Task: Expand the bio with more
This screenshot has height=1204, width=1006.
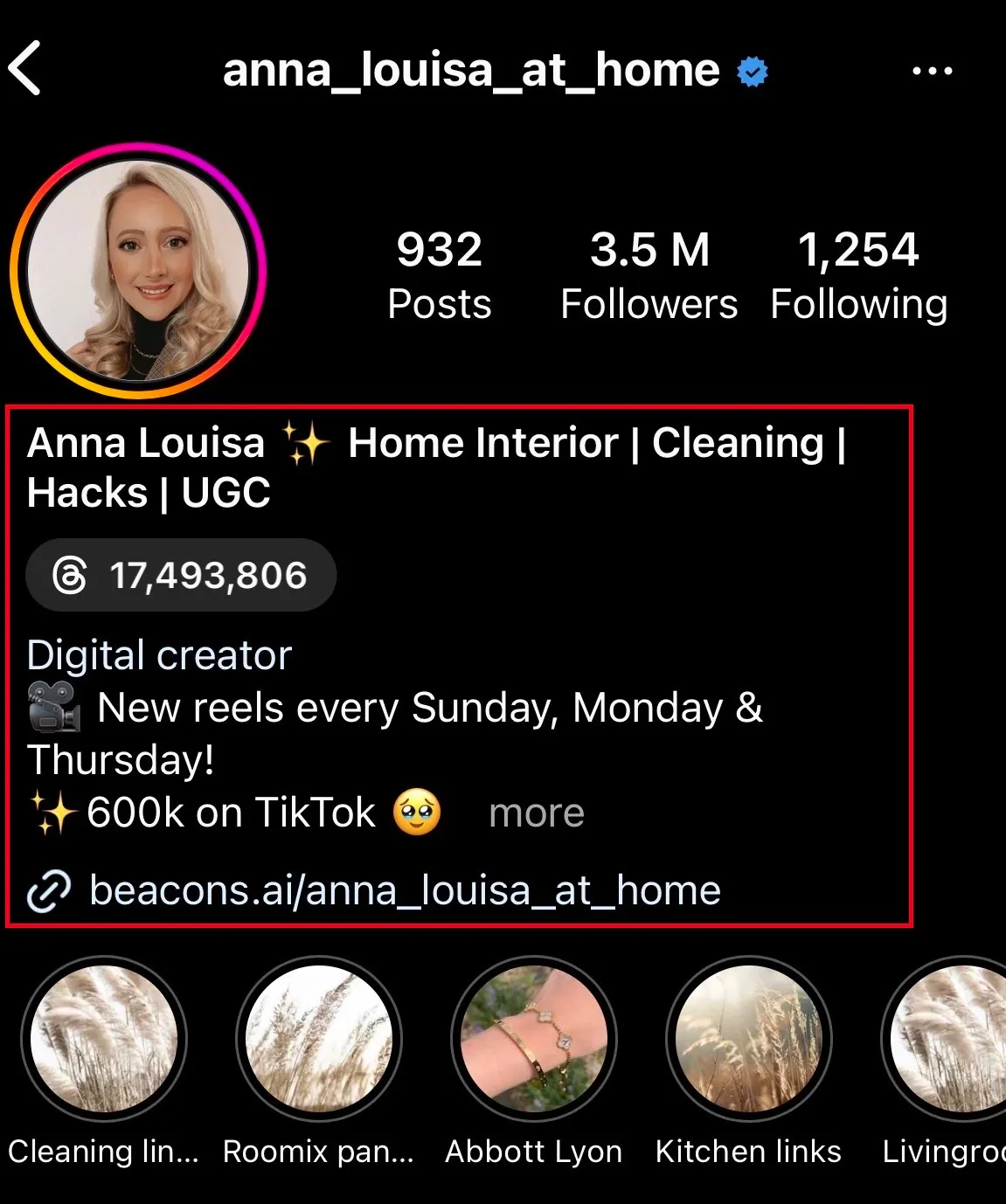Action: (536, 813)
